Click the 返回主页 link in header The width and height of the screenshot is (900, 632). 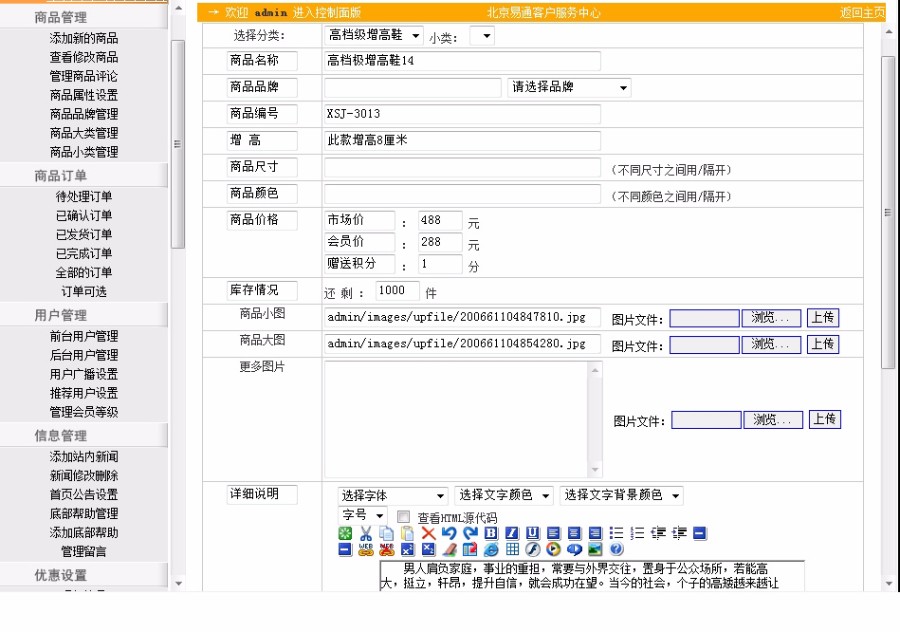pyautogui.click(x=862, y=13)
